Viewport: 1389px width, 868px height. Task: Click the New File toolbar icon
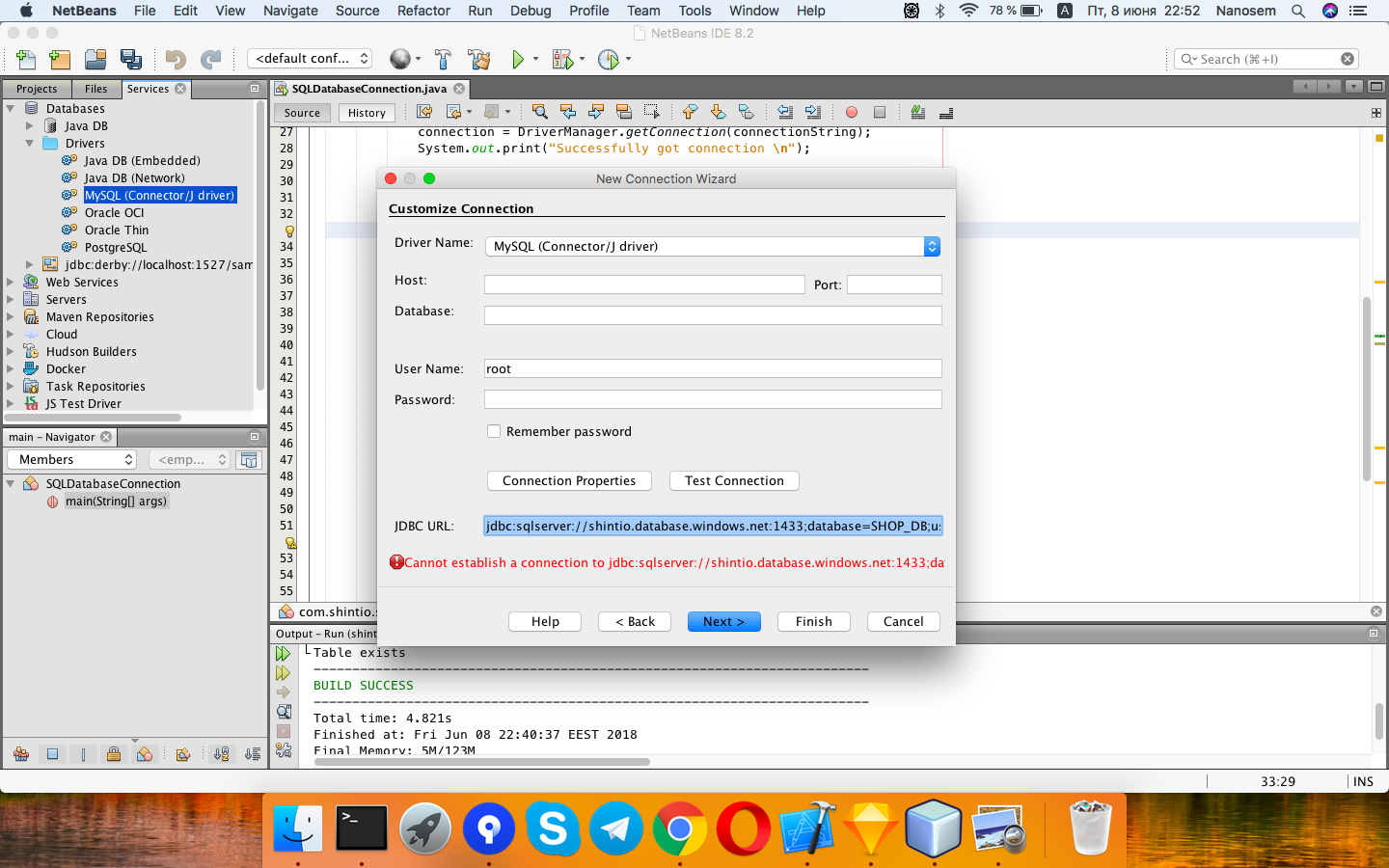point(26,59)
